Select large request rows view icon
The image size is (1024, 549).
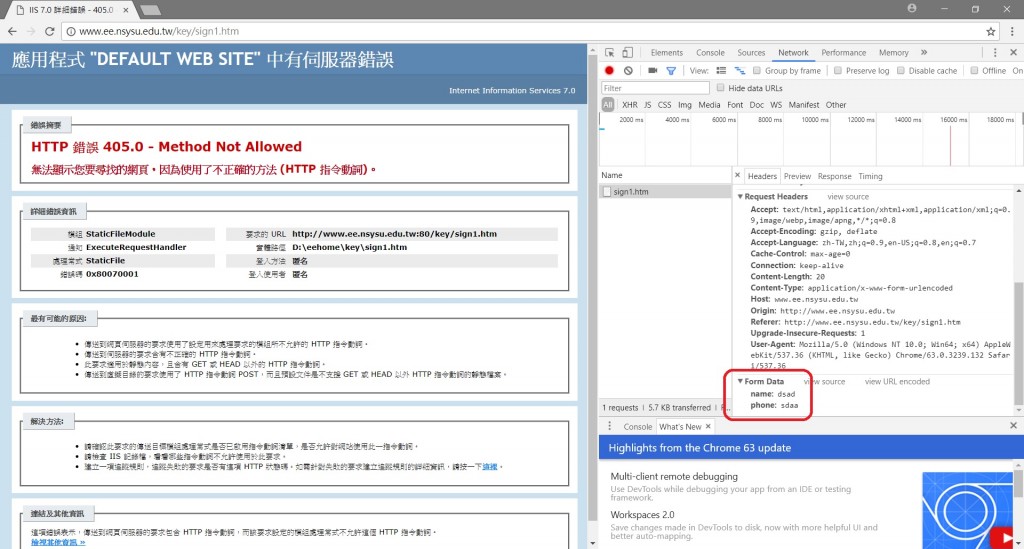tap(721, 71)
